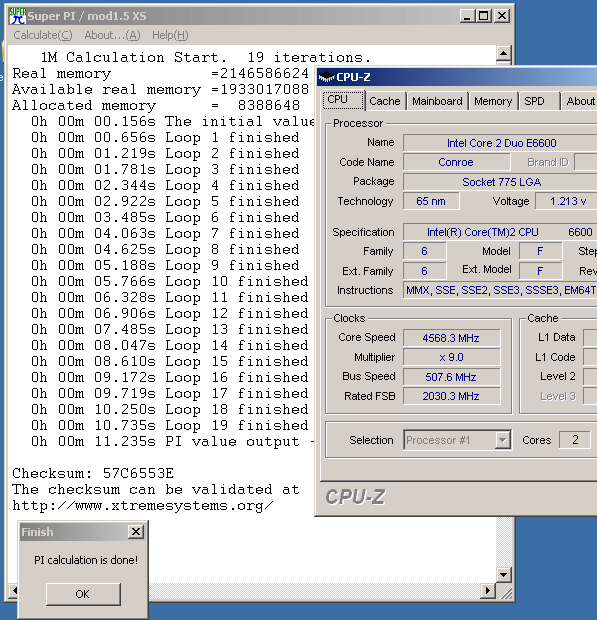
Task: Click the Bus Speed value 507.6 MHz
Action: (452, 377)
